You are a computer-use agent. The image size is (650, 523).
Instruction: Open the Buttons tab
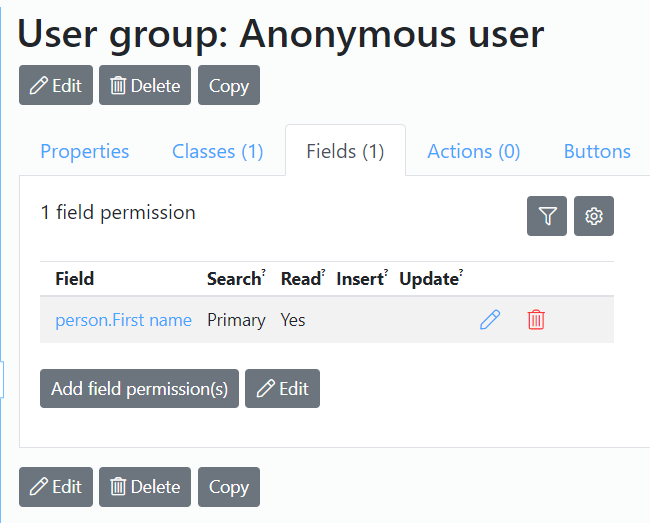pyautogui.click(x=597, y=151)
